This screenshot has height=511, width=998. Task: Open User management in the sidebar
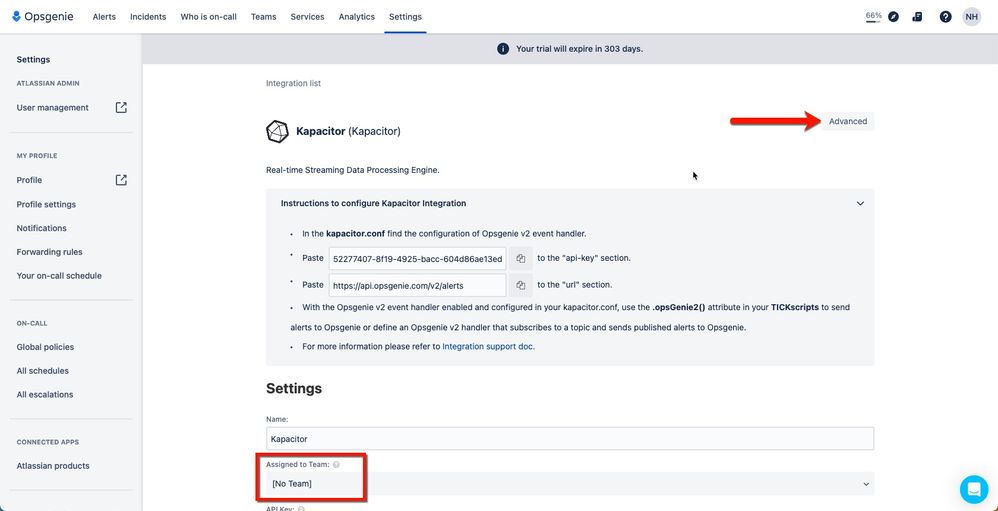click(x=53, y=108)
